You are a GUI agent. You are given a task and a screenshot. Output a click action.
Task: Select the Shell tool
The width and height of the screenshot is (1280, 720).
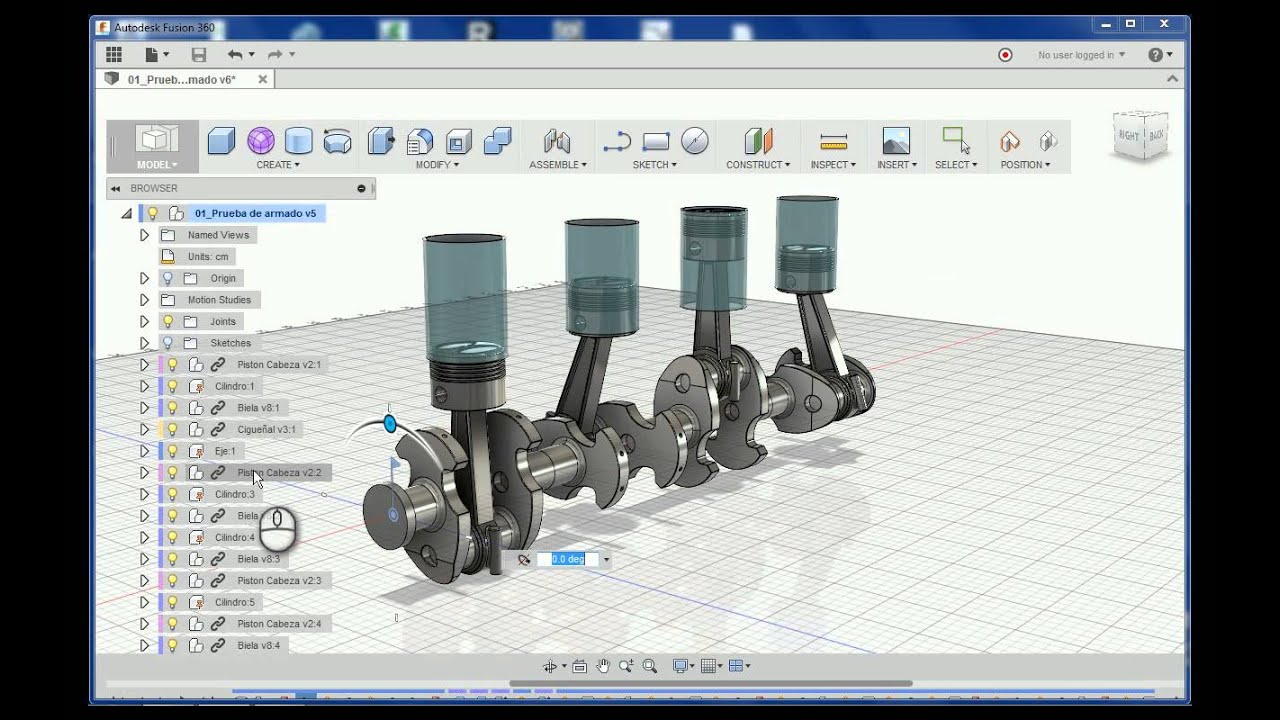459,141
